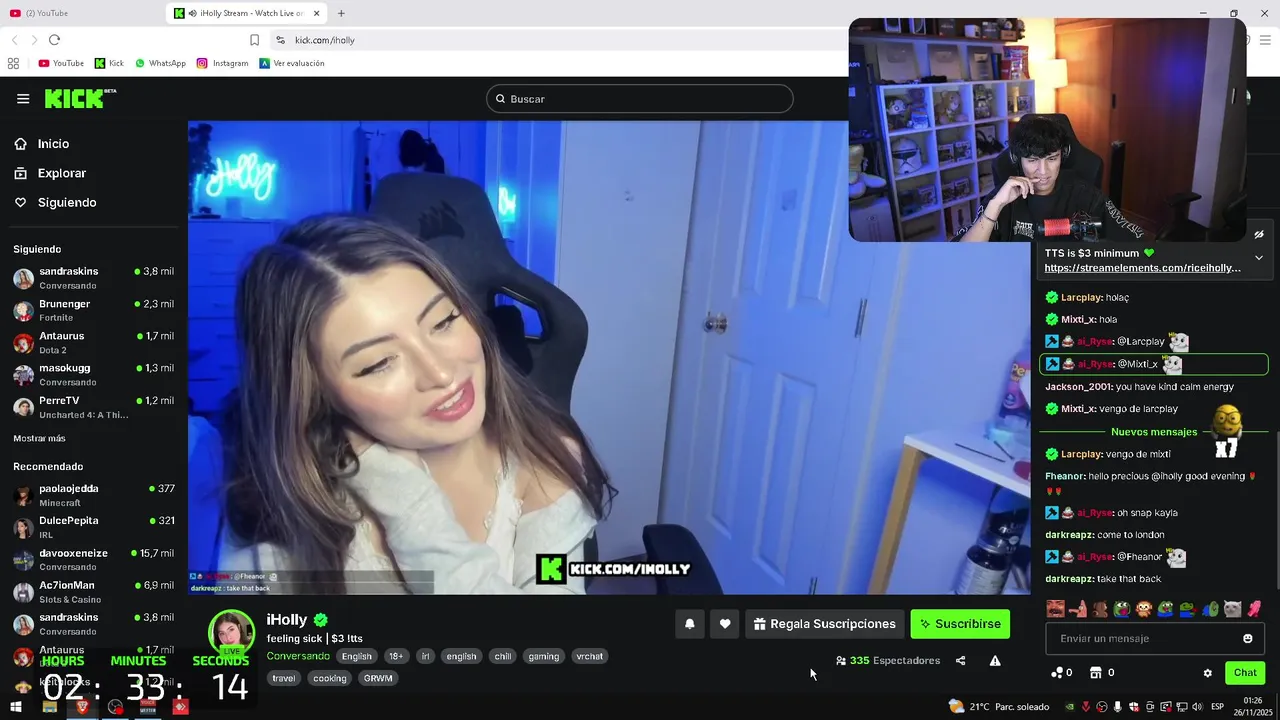The image size is (1280, 720).
Task: Report the stream with warning triangle icon
Action: (995, 661)
